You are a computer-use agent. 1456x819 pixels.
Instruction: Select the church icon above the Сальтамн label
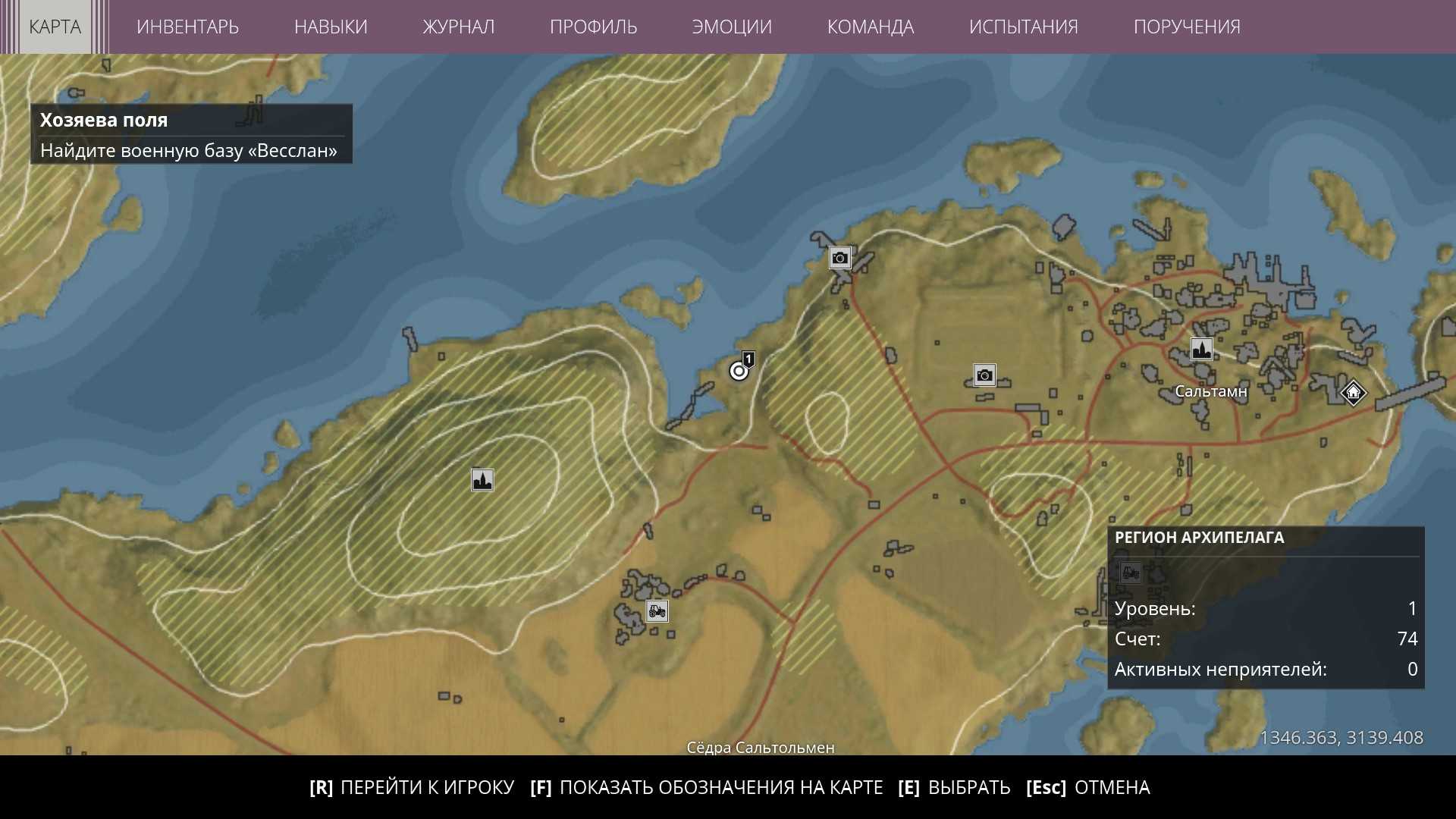tap(1201, 350)
